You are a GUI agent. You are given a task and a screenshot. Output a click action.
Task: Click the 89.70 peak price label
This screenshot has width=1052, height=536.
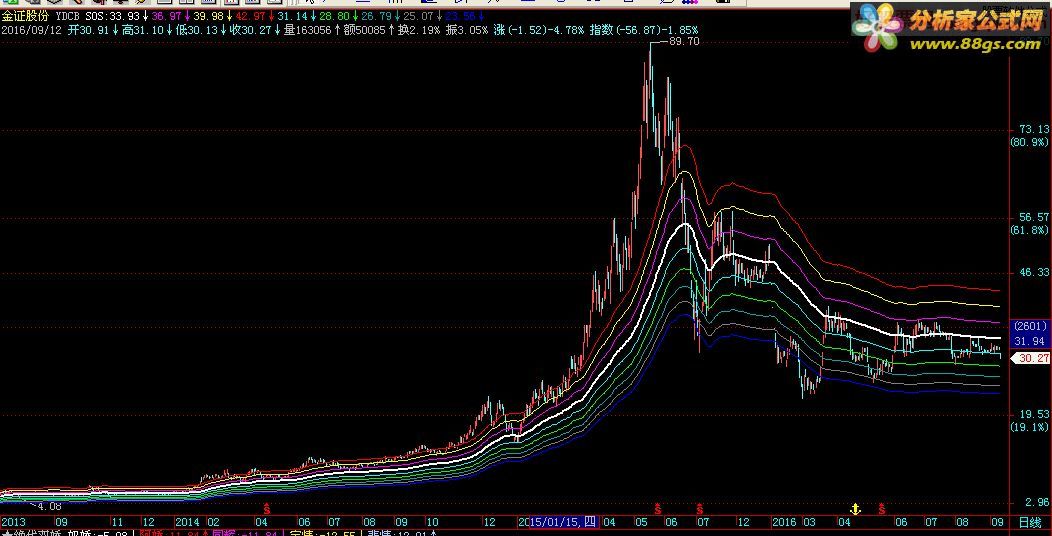pyautogui.click(x=684, y=41)
